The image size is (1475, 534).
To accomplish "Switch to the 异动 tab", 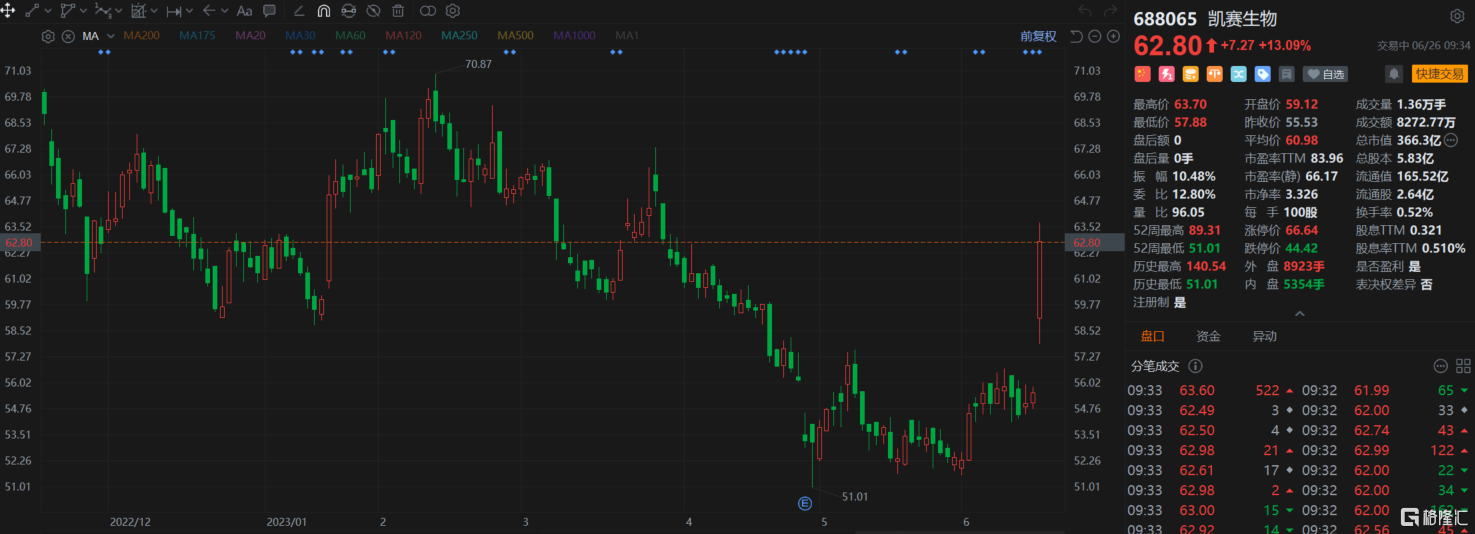I will tap(1264, 337).
